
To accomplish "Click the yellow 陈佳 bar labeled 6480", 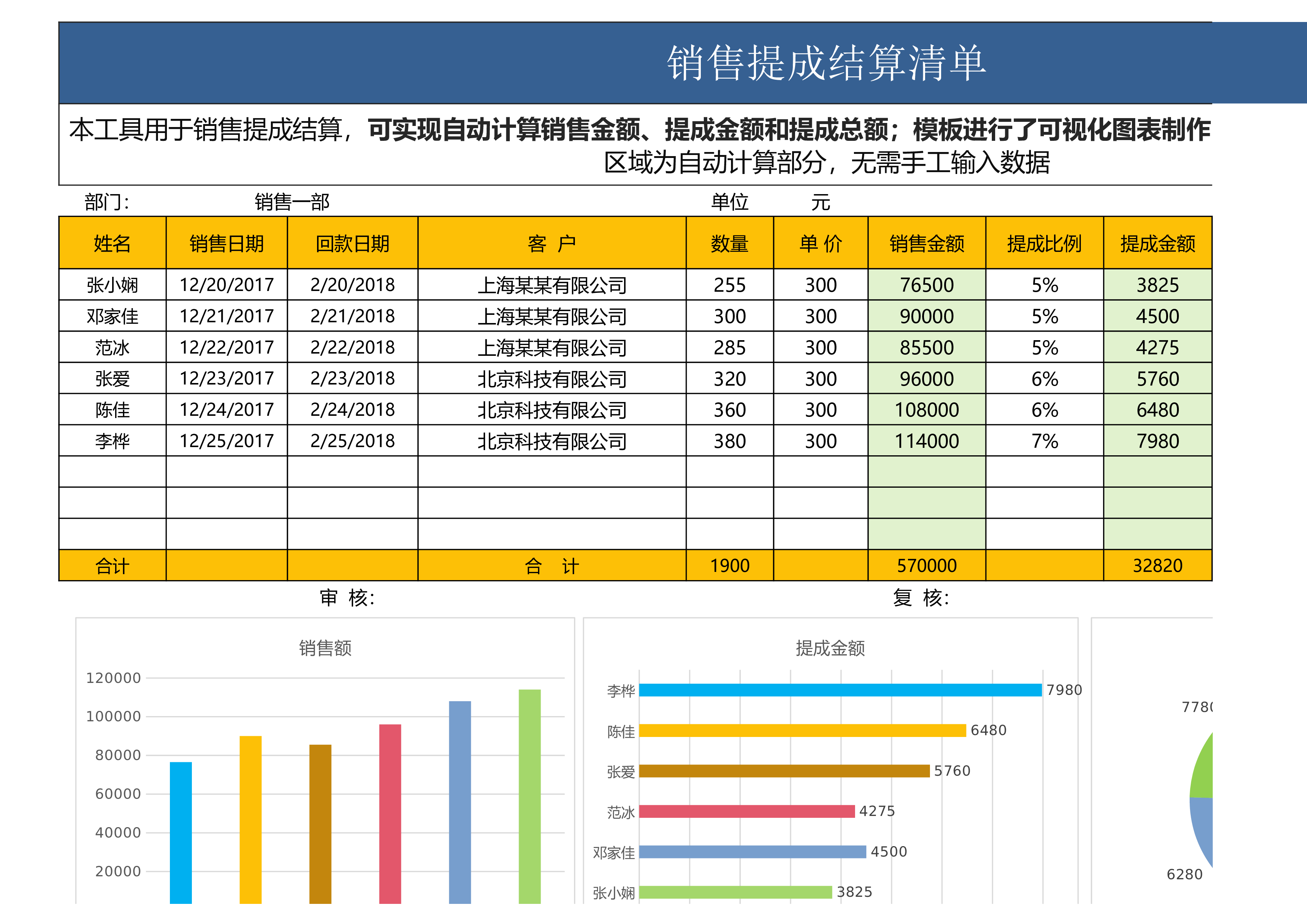I will [x=802, y=730].
